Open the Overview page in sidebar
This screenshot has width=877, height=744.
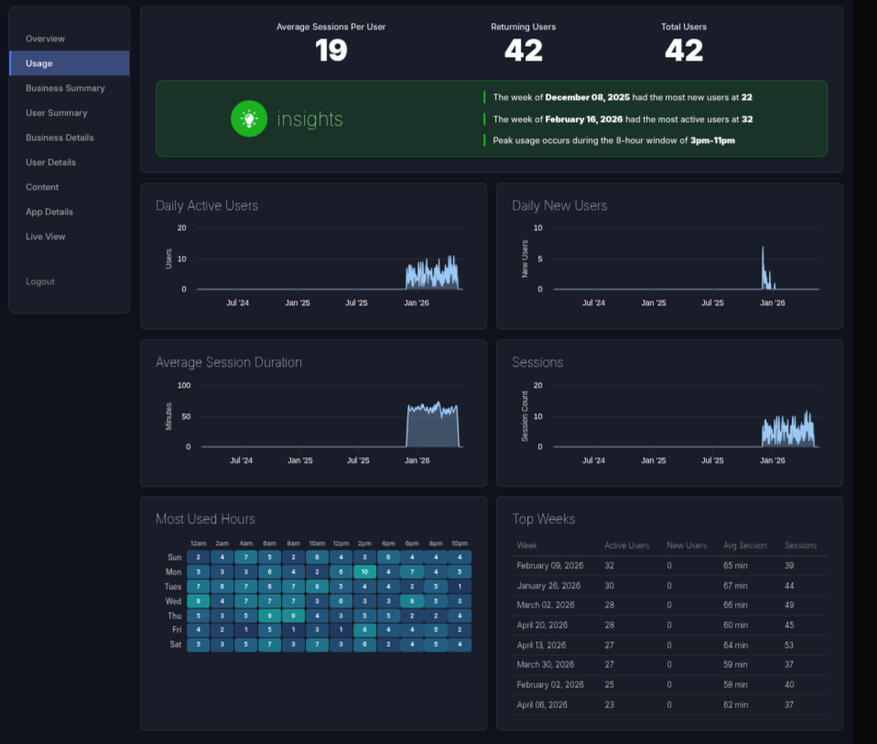pyautogui.click(x=45, y=39)
